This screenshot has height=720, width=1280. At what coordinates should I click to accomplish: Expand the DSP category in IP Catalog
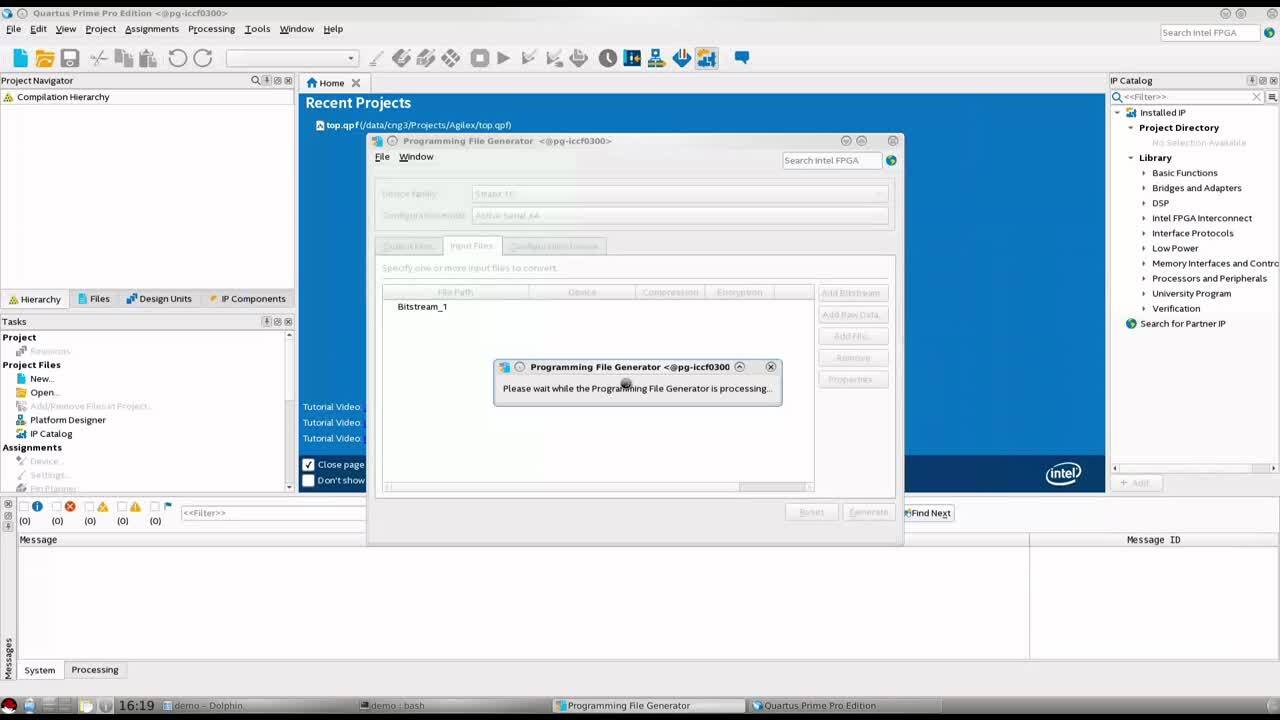coord(1144,203)
